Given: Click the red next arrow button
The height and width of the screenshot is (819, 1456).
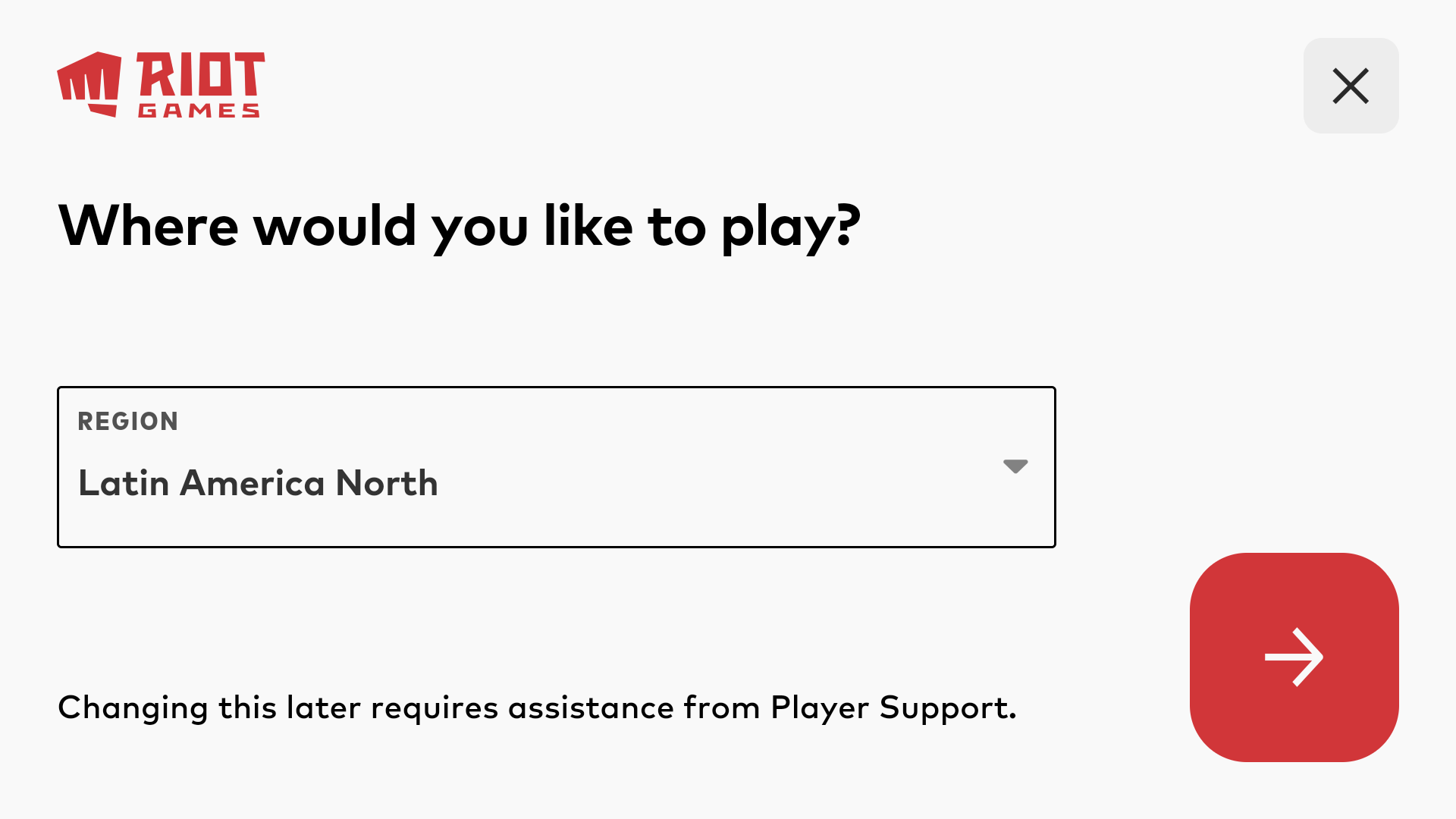Looking at the screenshot, I should (x=1294, y=657).
